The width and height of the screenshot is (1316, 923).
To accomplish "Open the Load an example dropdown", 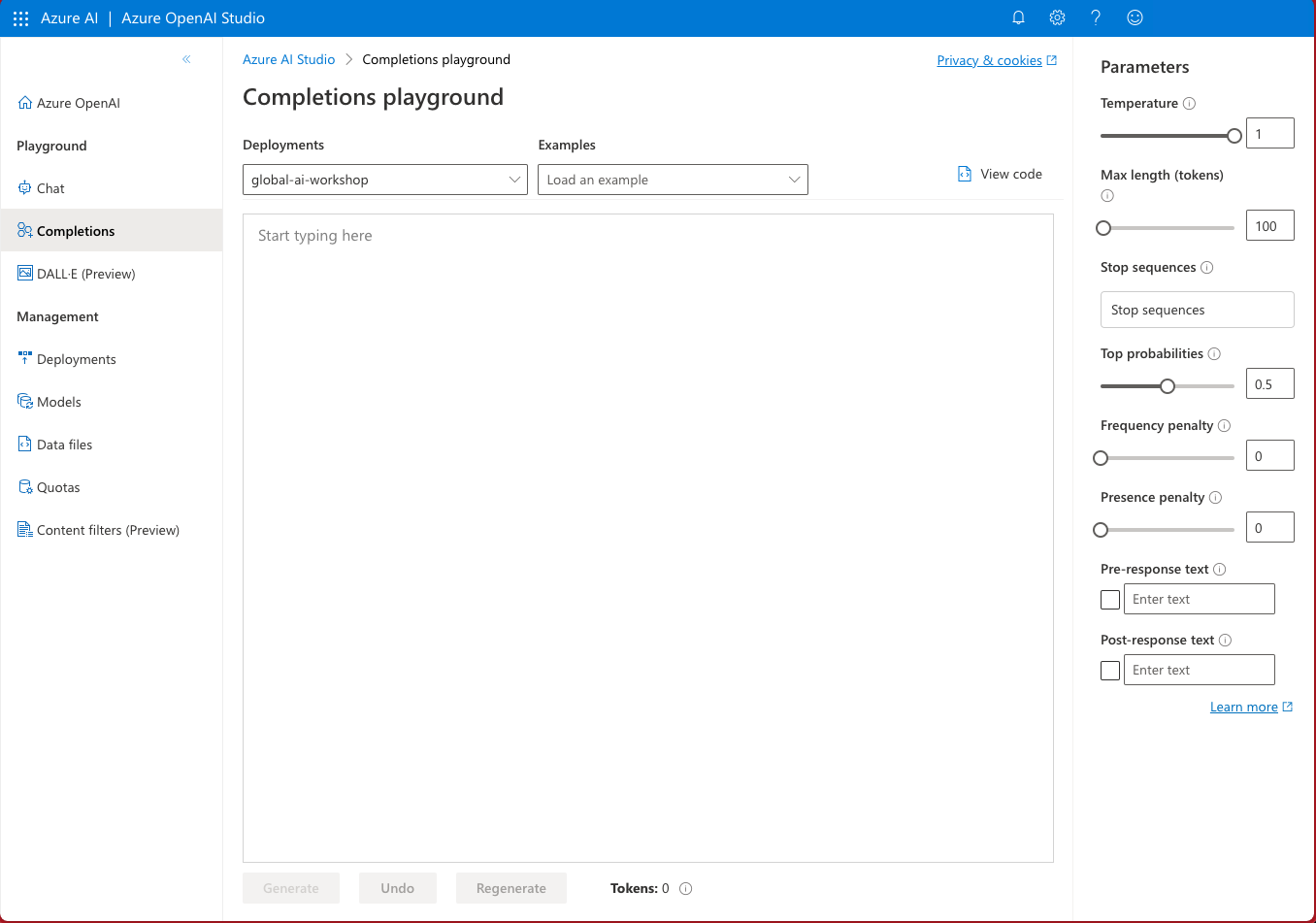I will coord(673,180).
